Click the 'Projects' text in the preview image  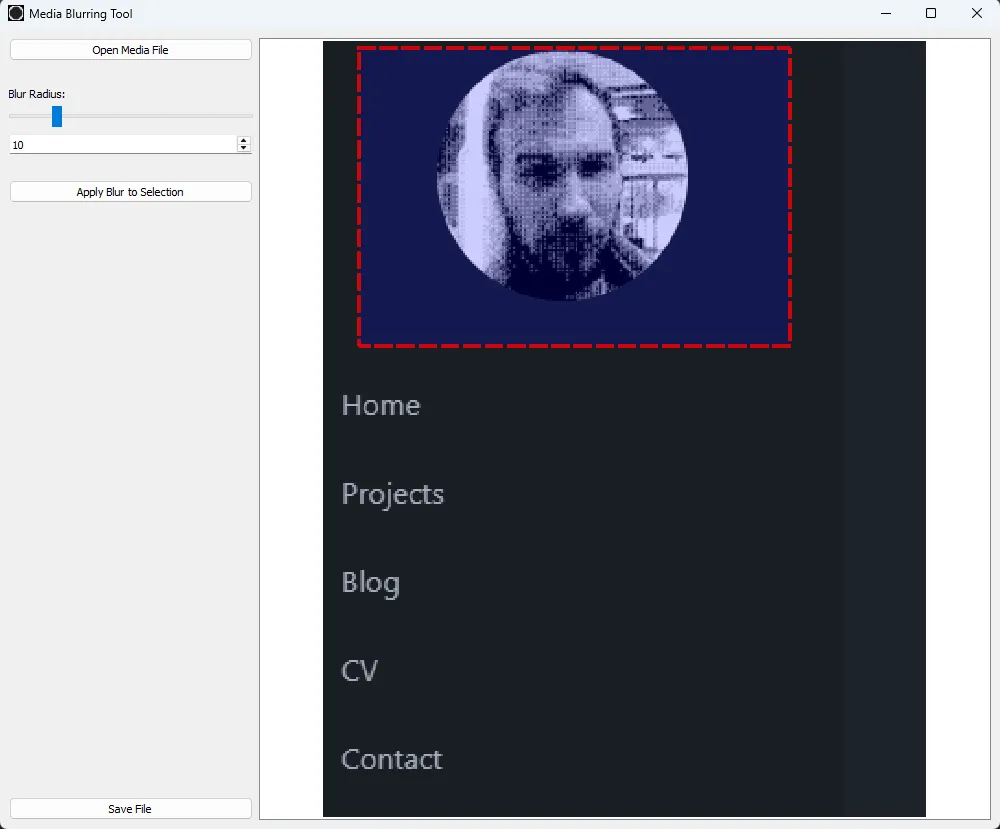click(x=392, y=495)
